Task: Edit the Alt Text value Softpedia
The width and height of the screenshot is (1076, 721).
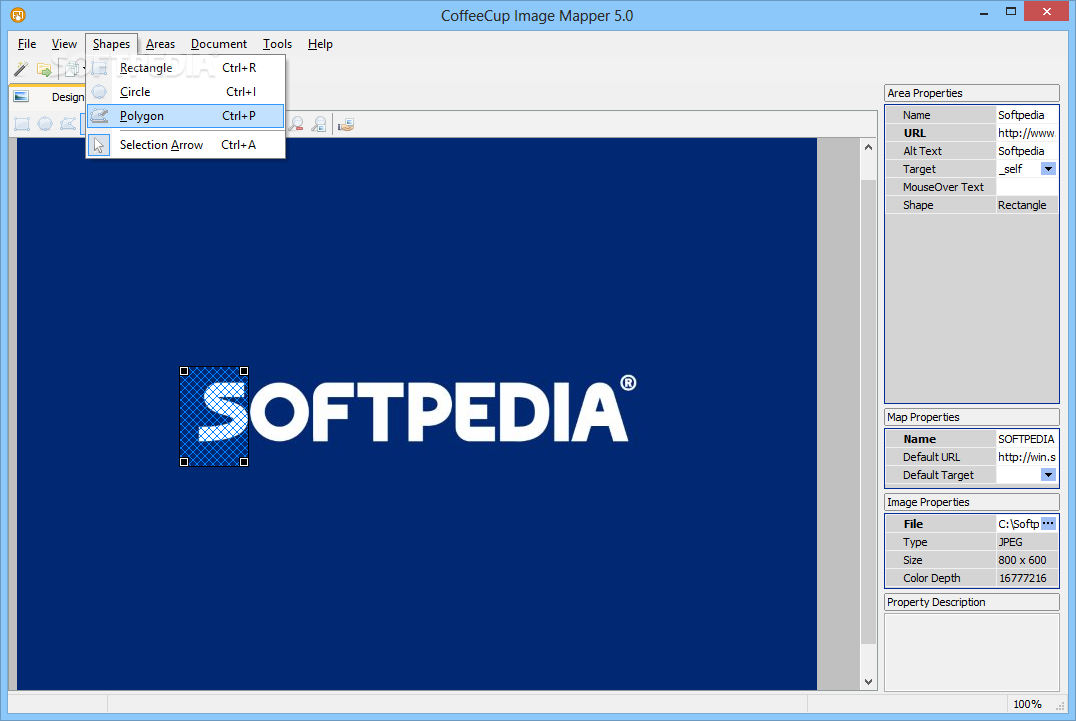Action: click(x=1027, y=151)
